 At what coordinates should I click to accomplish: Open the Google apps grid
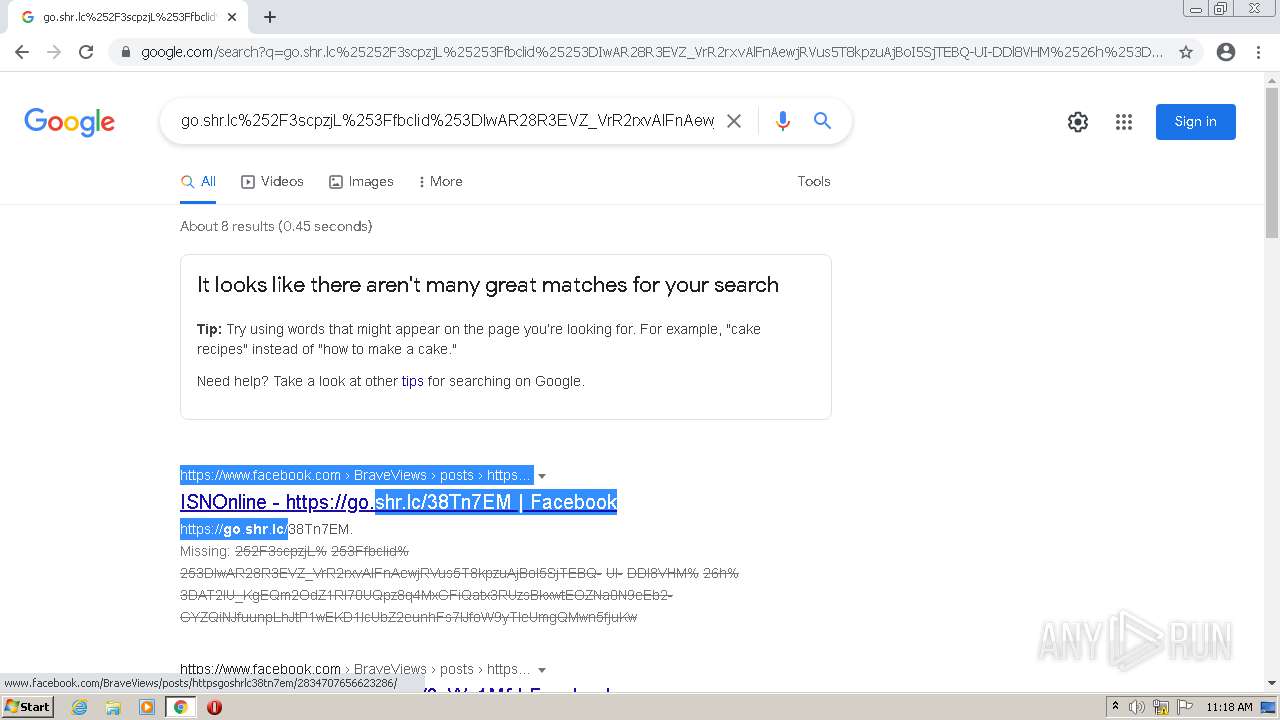(1124, 122)
